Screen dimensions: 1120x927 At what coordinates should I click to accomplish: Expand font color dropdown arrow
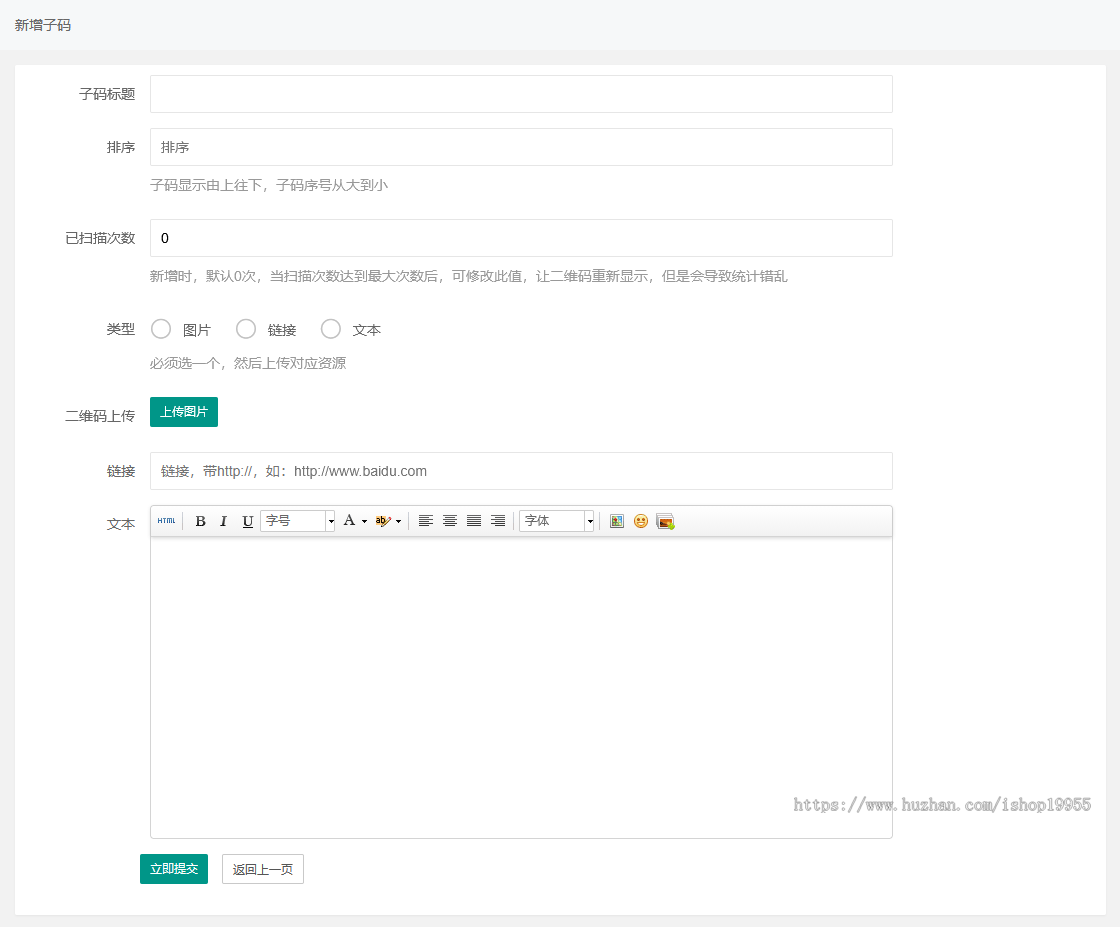364,521
